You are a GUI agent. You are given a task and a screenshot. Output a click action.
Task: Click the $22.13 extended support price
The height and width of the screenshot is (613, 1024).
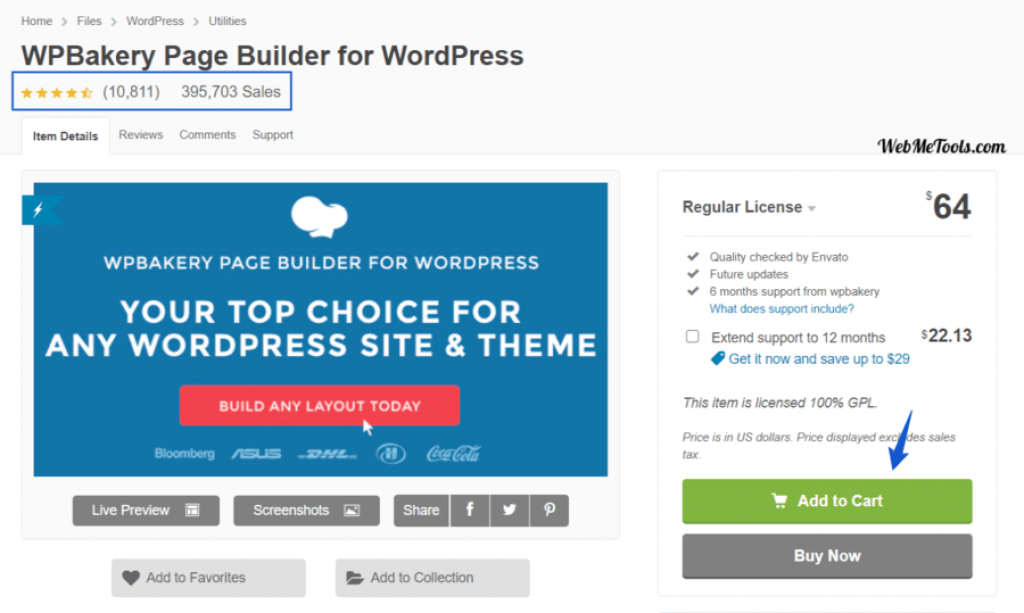[946, 336]
